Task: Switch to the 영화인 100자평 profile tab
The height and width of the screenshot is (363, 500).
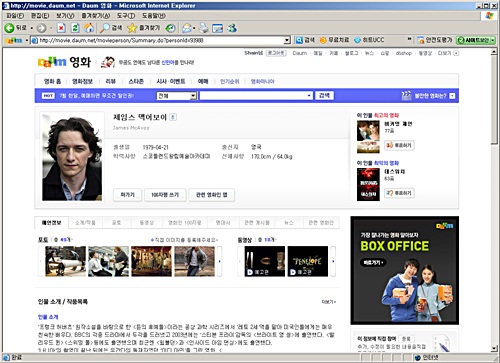Action: pos(185,223)
